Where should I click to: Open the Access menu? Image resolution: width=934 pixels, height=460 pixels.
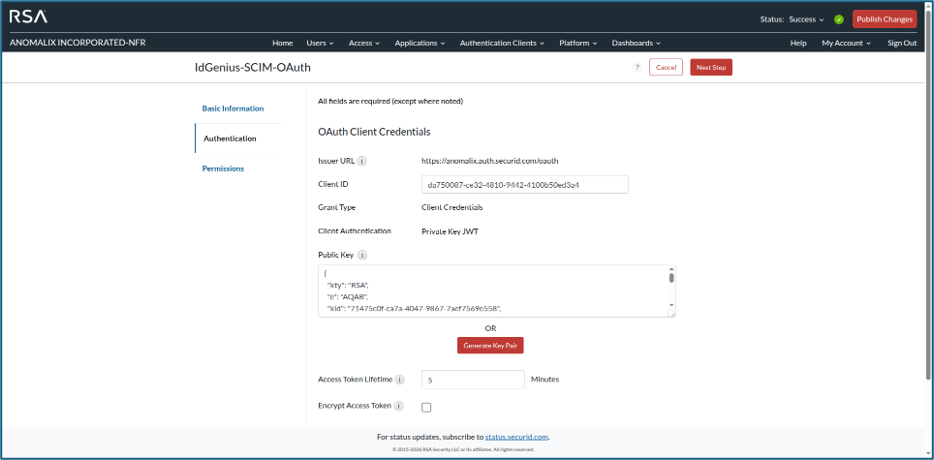(x=364, y=43)
